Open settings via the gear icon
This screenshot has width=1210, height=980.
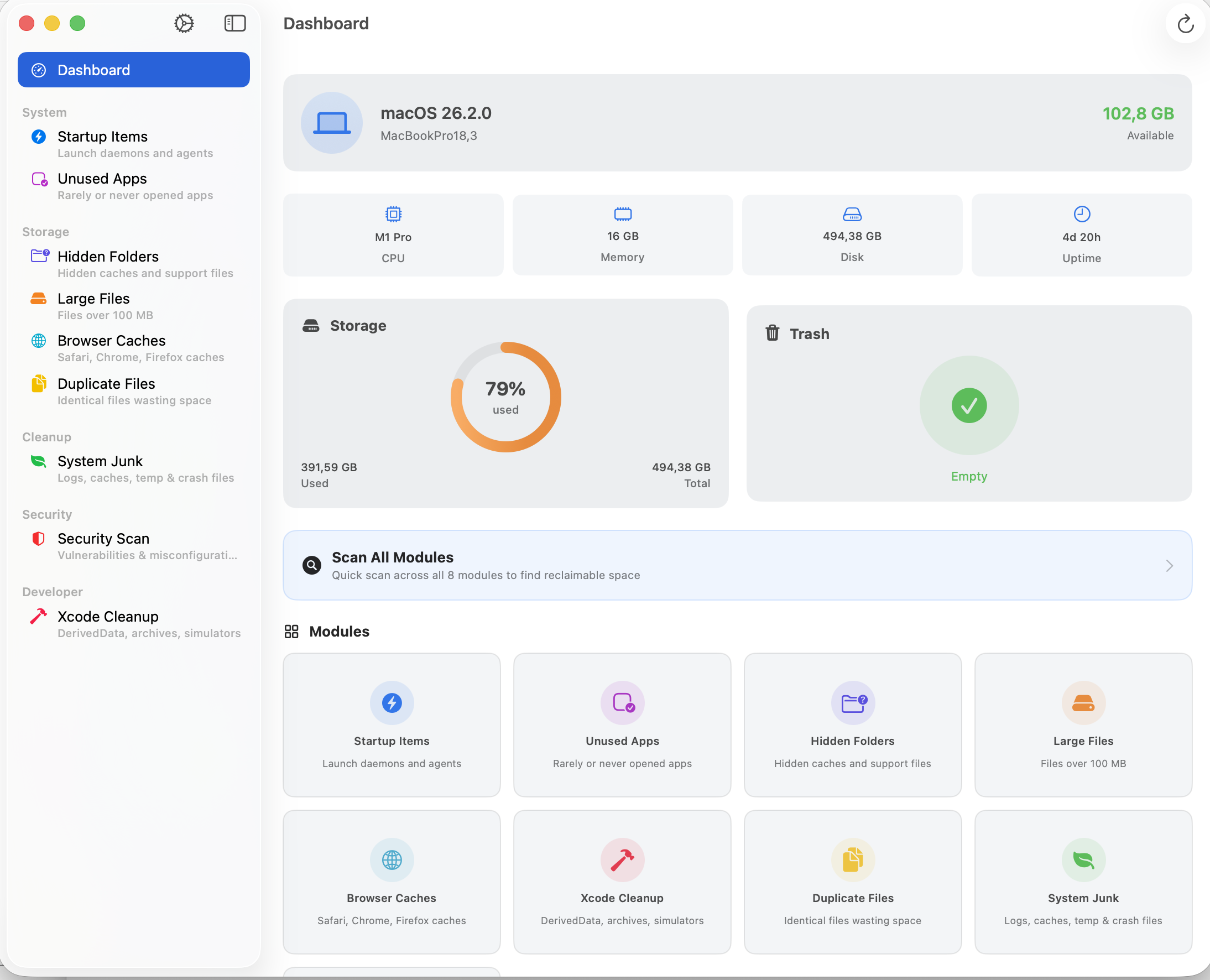[184, 23]
